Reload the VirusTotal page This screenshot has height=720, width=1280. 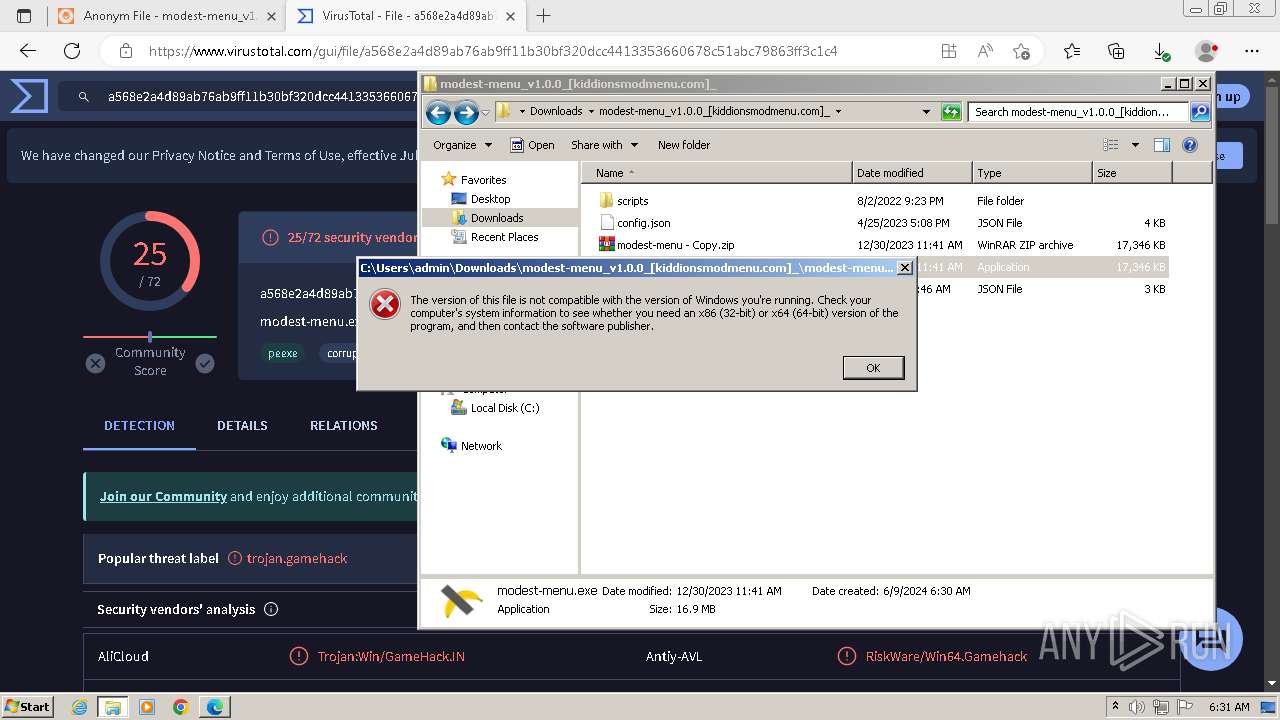72,51
